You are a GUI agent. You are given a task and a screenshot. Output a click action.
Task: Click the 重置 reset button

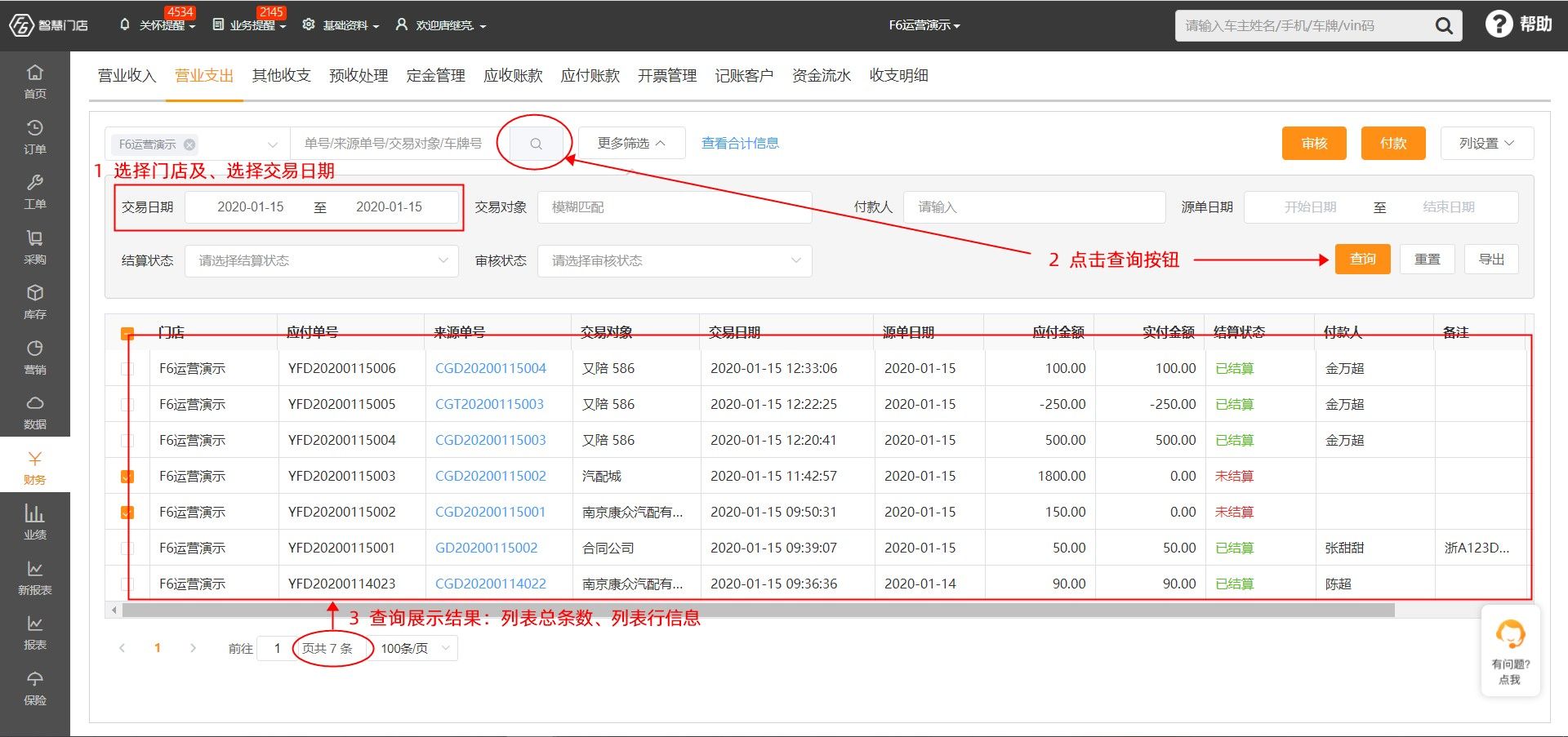[x=1428, y=260]
